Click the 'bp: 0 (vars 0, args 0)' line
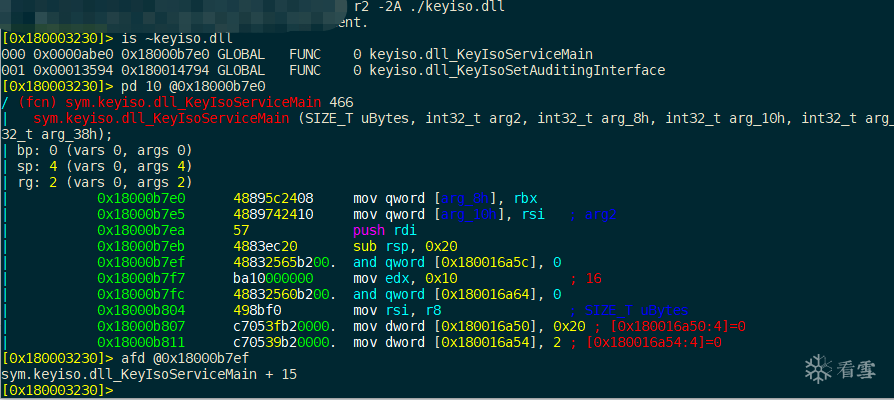The image size is (894, 400). [104, 150]
